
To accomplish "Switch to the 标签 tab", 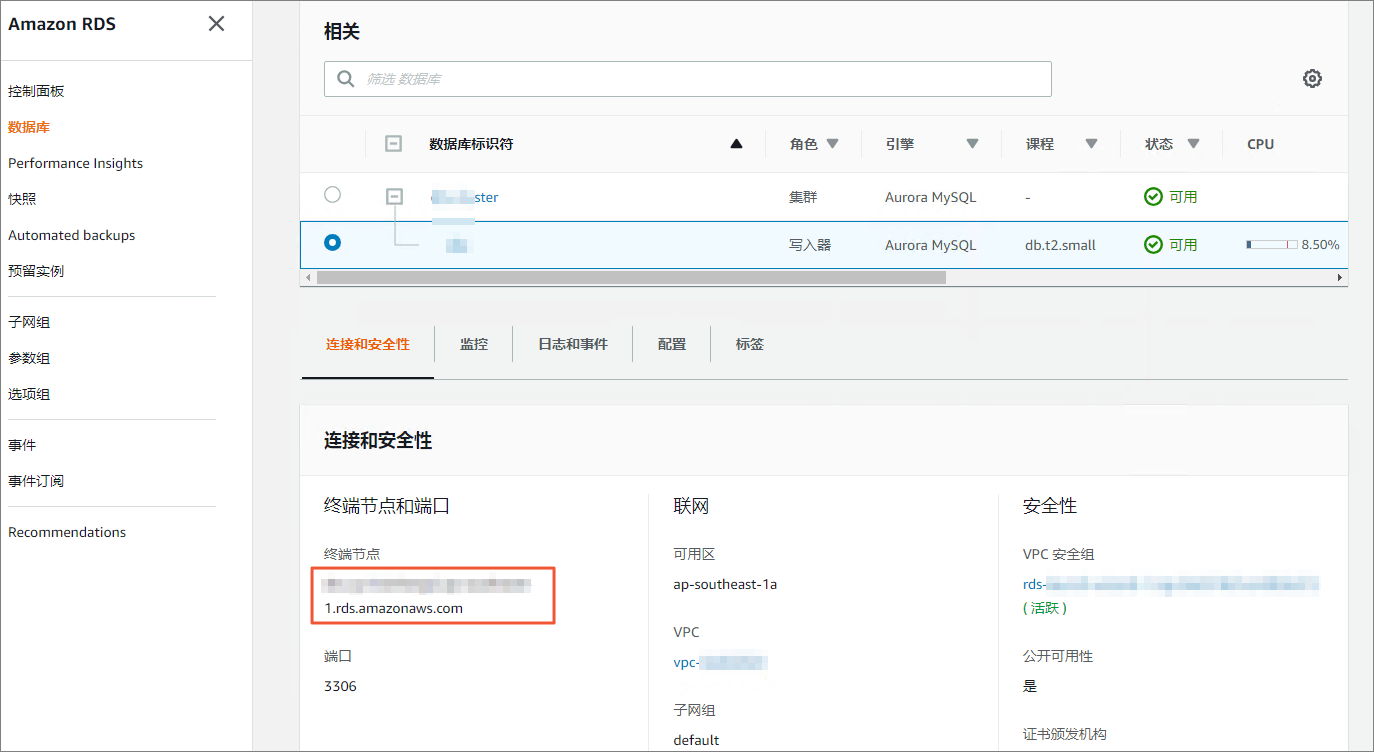I will click(x=750, y=344).
